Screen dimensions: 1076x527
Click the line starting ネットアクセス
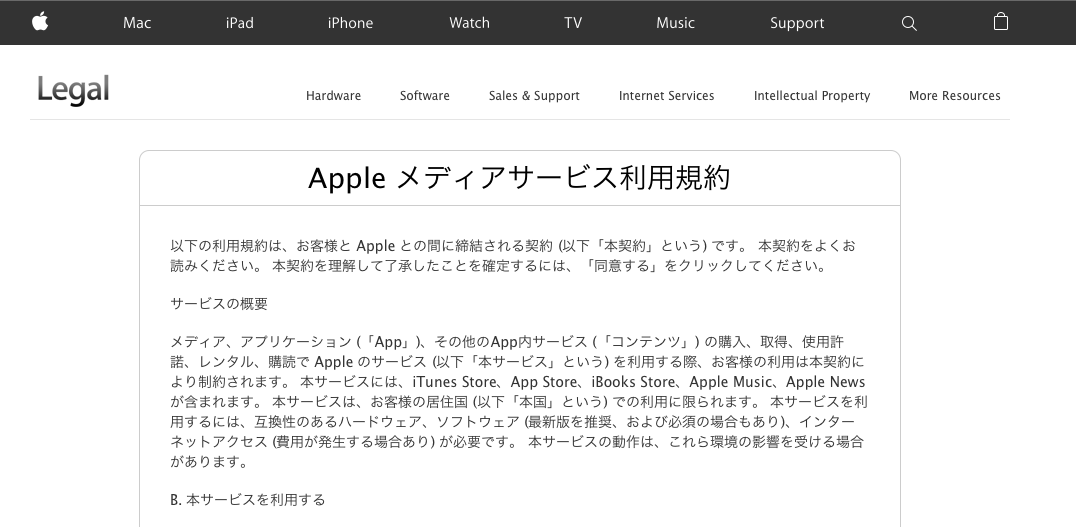coord(517,442)
